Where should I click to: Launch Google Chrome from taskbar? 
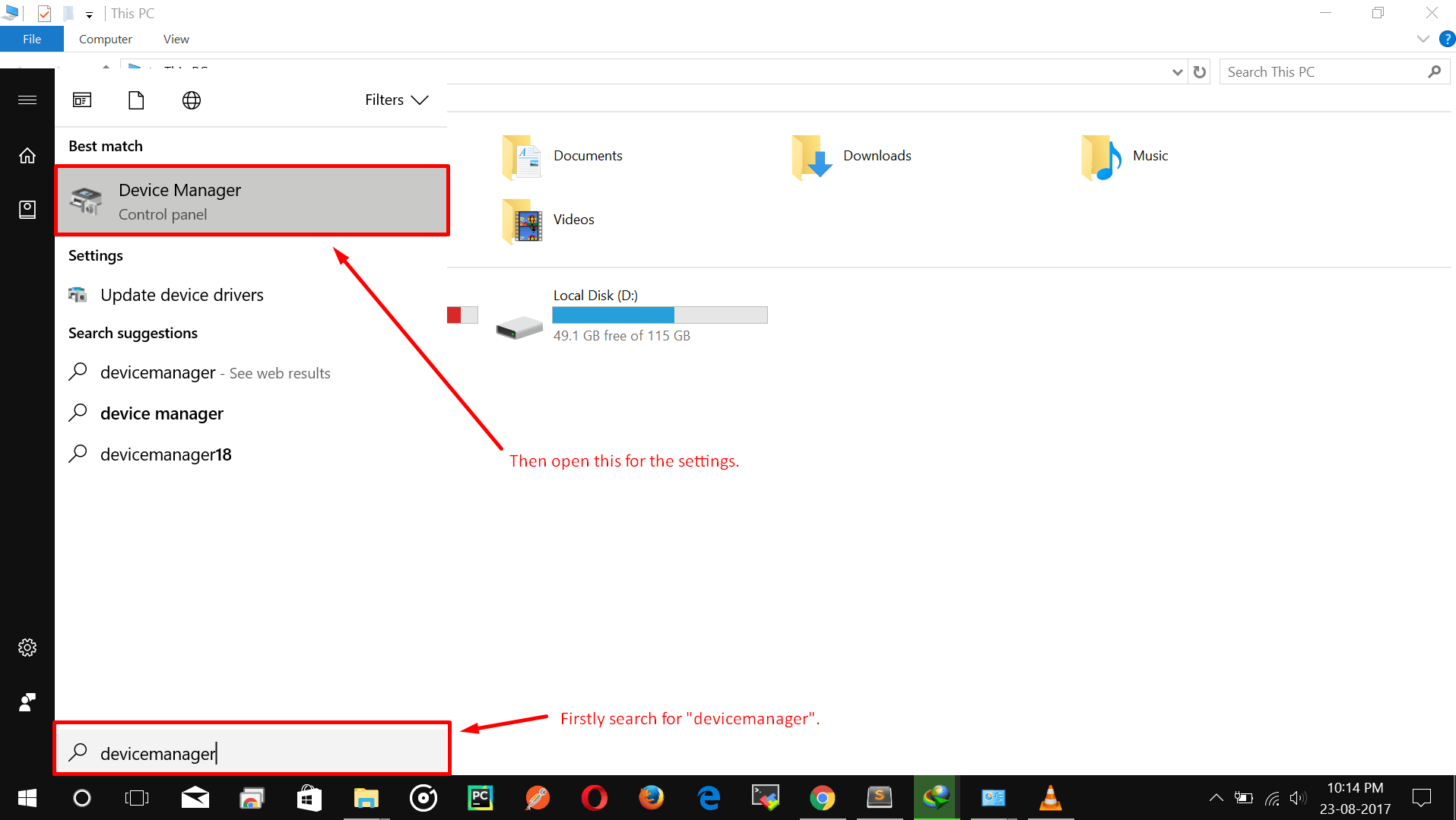point(823,798)
